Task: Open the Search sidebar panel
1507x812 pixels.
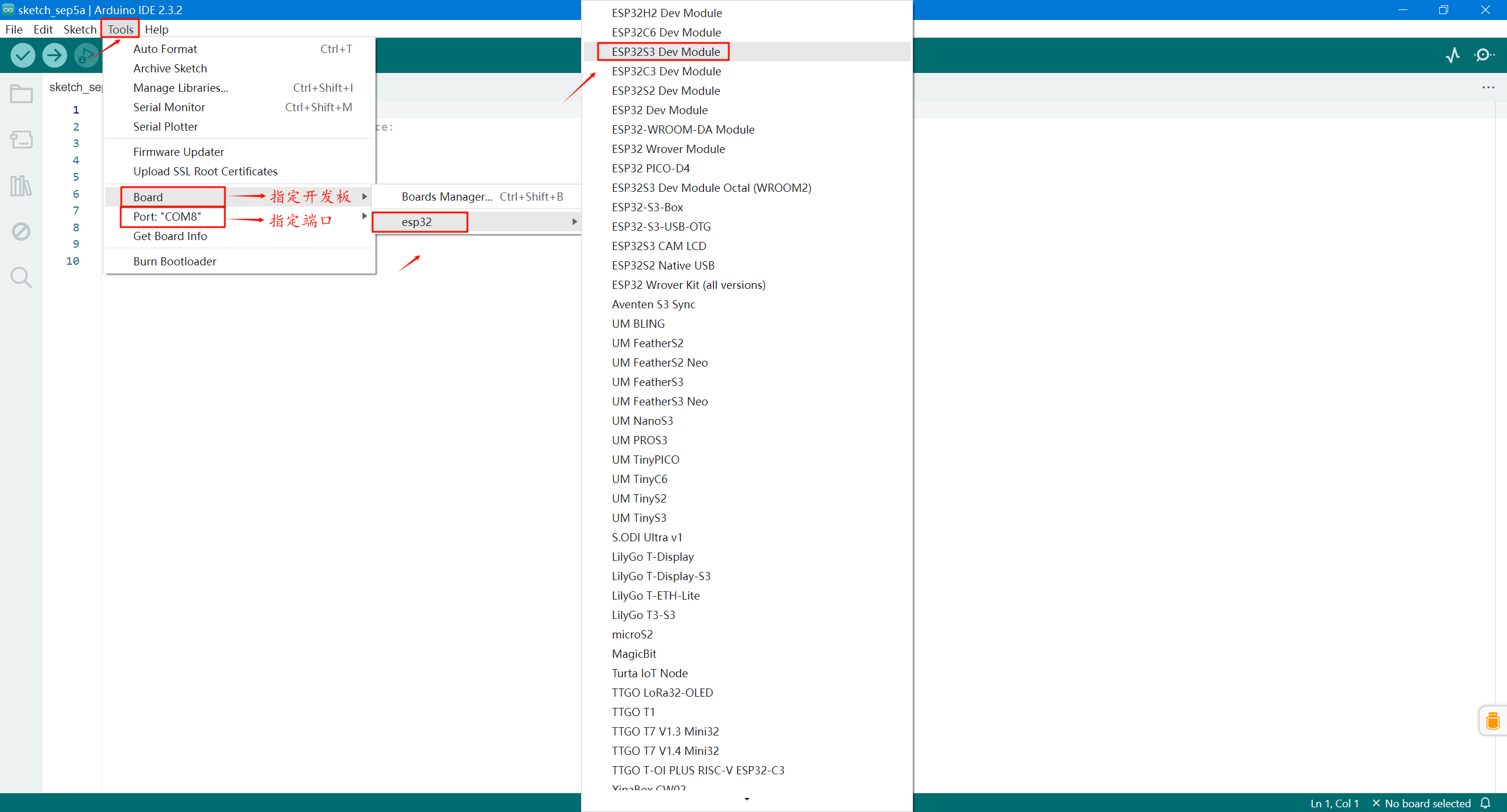Action: click(21, 277)
